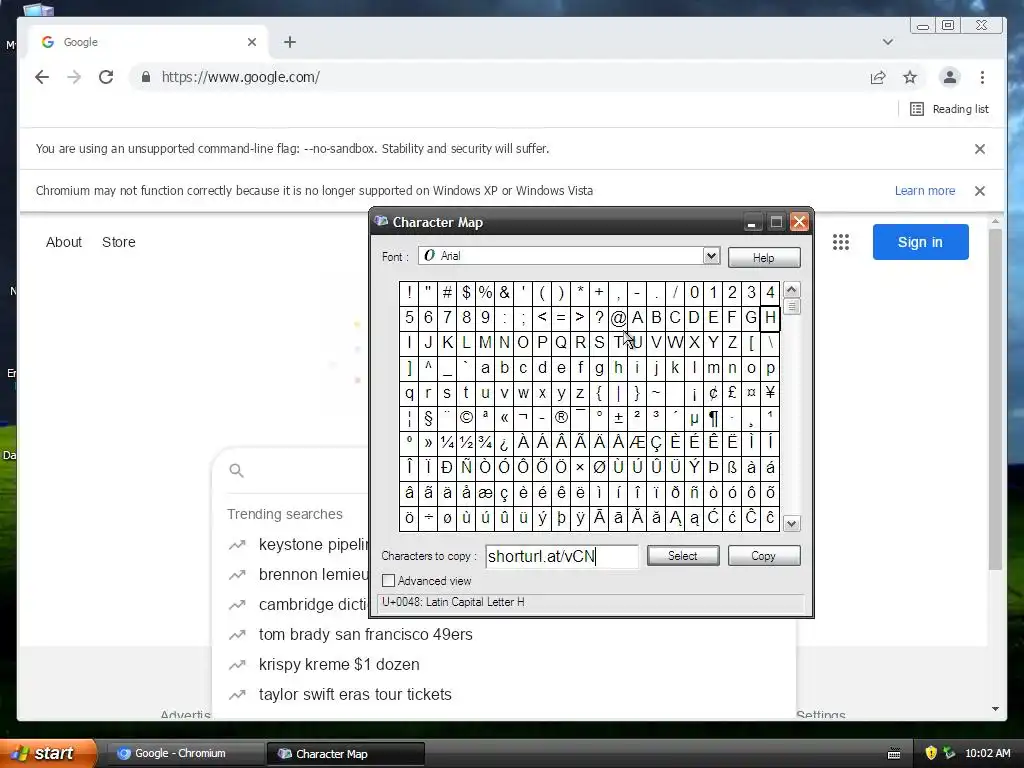Open the Google apps grid
This screenshot has height=768, width=1024.
click(x=840, y=242)
